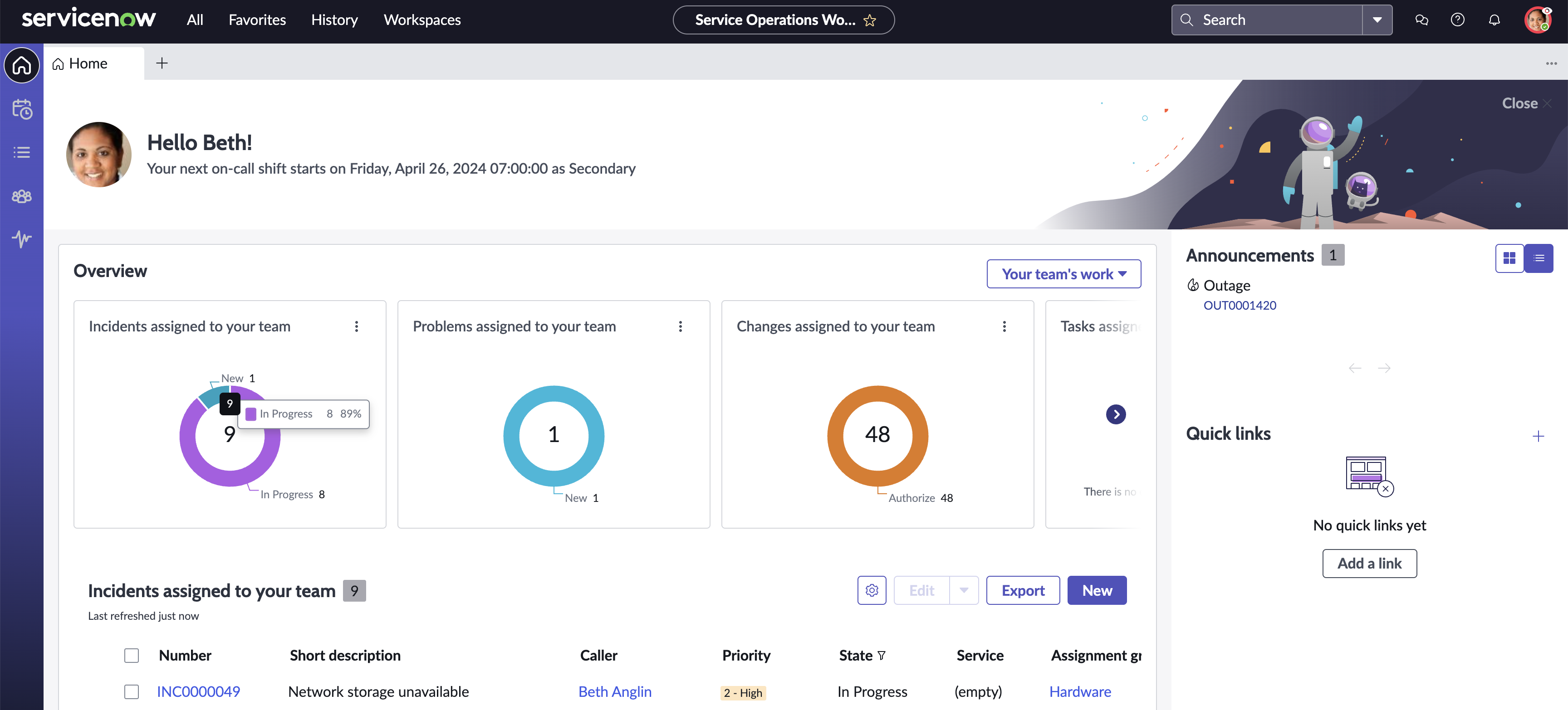Go to next announcement arrow
Viewport: 1568px width, 710px height.
pos(1384,368)
